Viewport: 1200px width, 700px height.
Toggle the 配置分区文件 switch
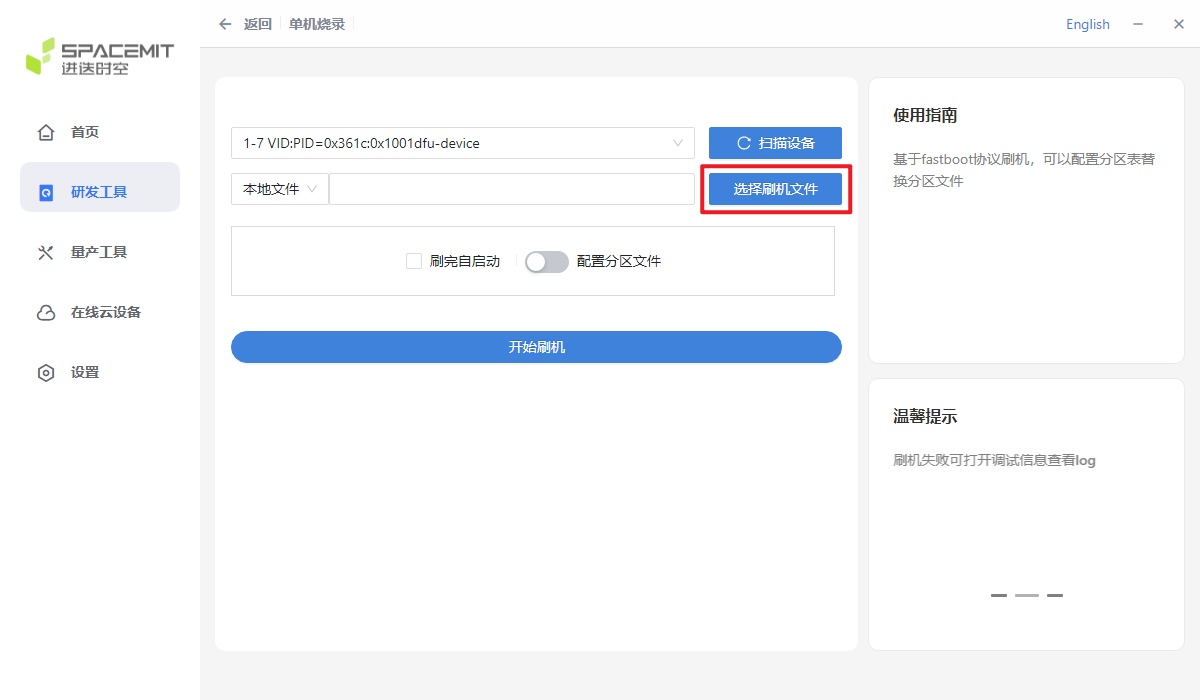[x=547, y=261]
